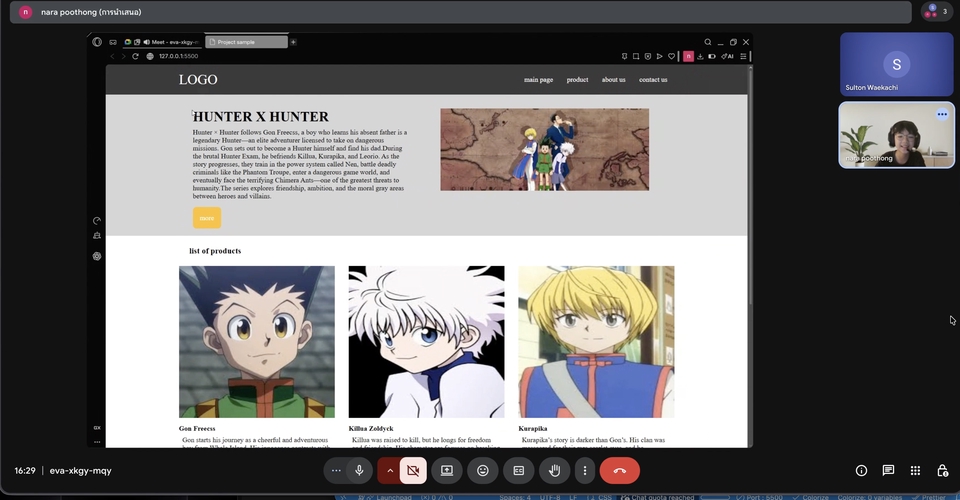Click the LOGO text on webpage
The height and width of the screenshot is (500, 960).
coord(198,80)
